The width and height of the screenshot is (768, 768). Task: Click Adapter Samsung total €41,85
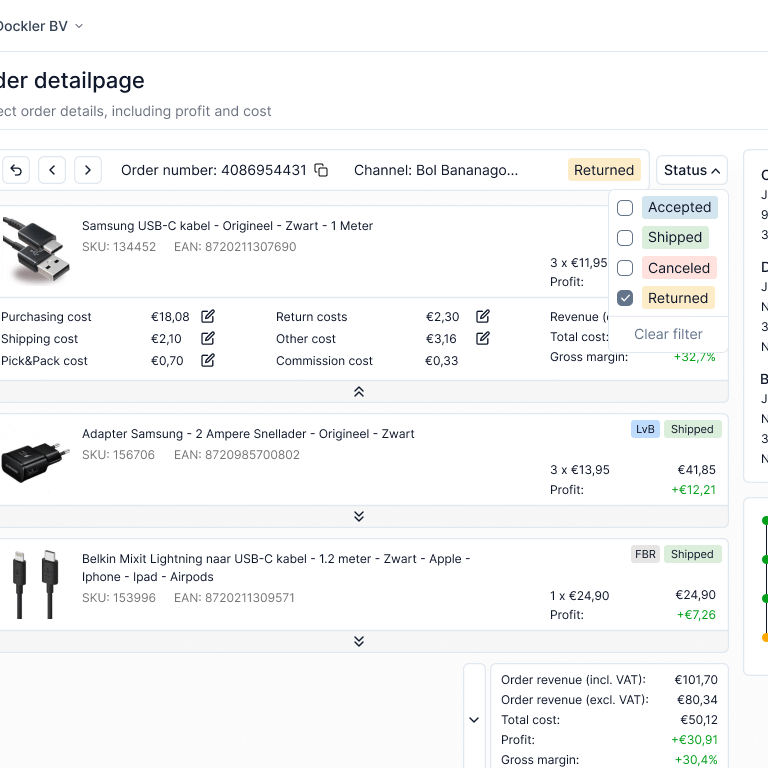pyautogui.click(x=696, y=470)
